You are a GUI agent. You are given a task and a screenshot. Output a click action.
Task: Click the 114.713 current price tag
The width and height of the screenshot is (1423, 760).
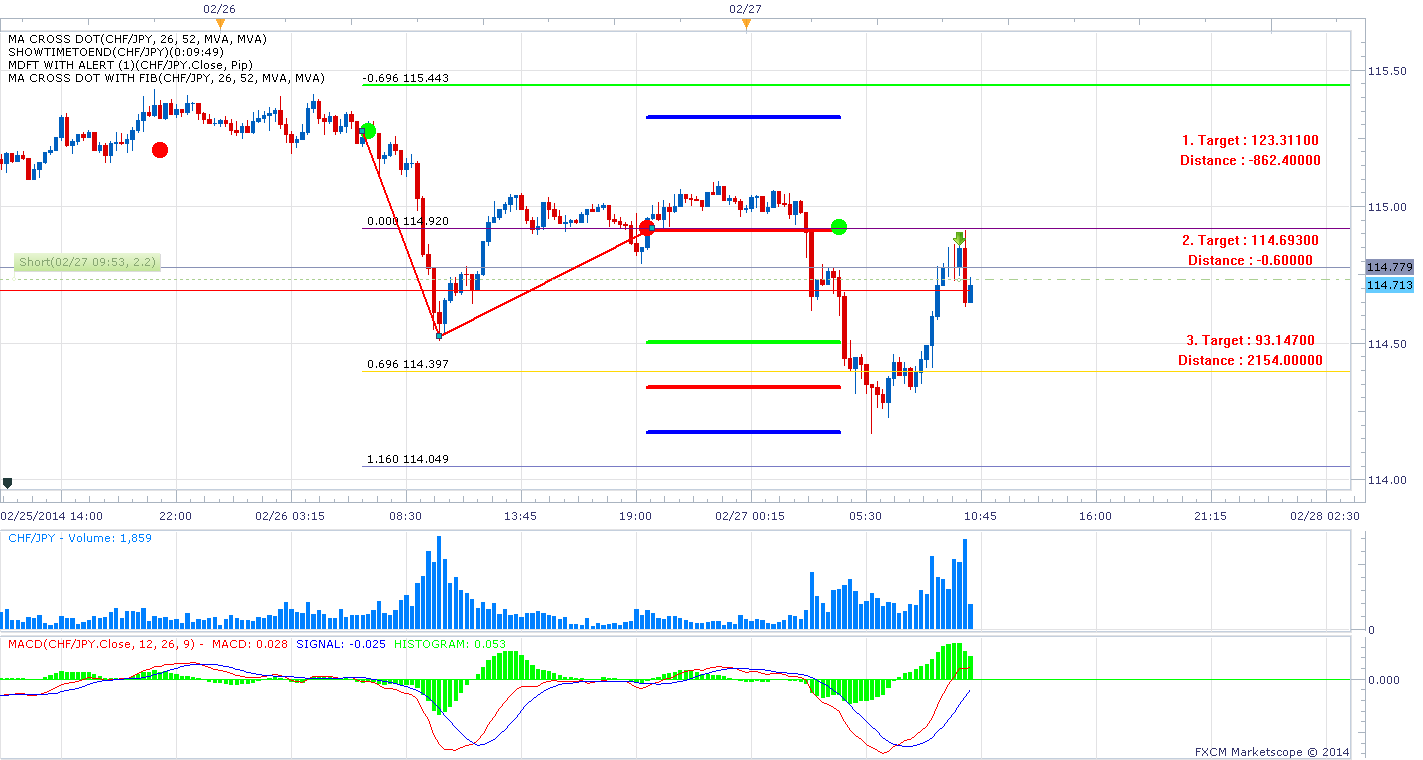tap(1388, 285)
